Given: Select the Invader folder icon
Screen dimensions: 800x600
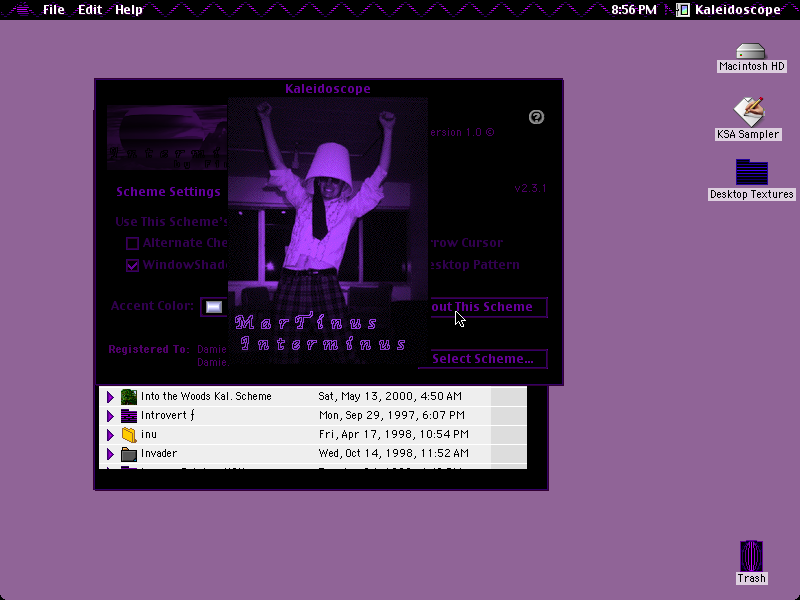Looking at the screenshot, I should click(129, 454).
